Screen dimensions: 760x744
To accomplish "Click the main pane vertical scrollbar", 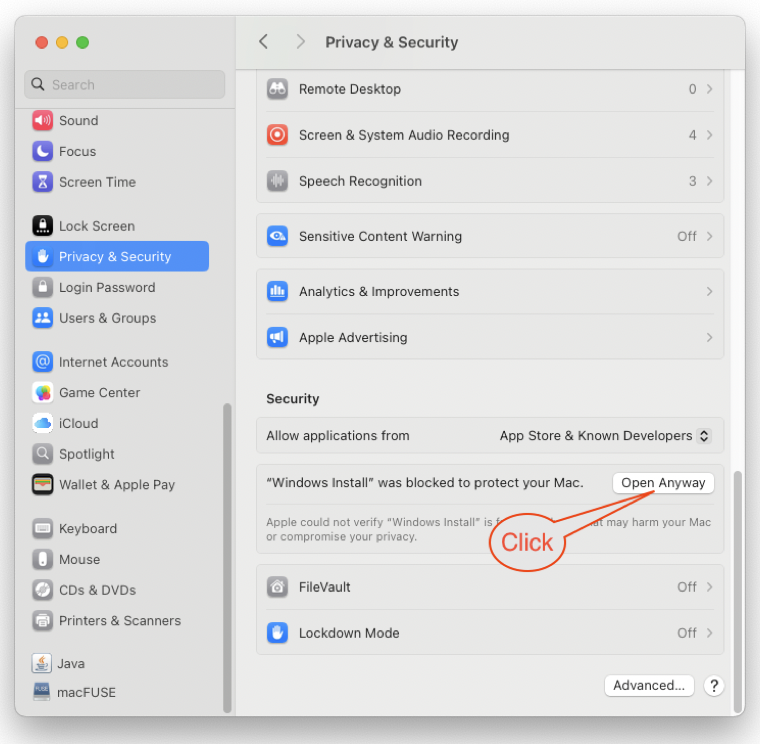I will point(738,590).
